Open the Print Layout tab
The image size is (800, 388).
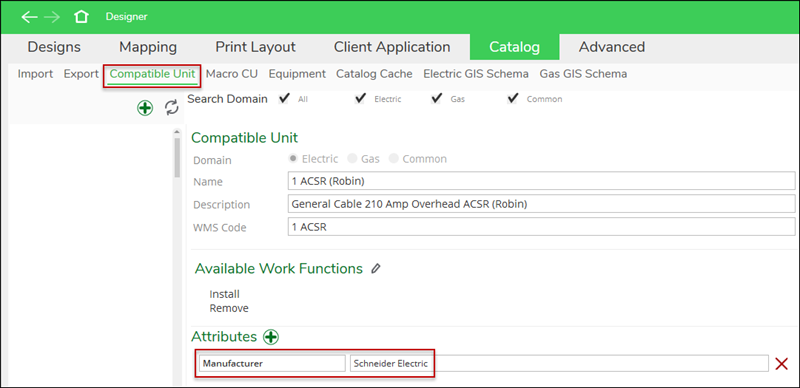(255, 47)
